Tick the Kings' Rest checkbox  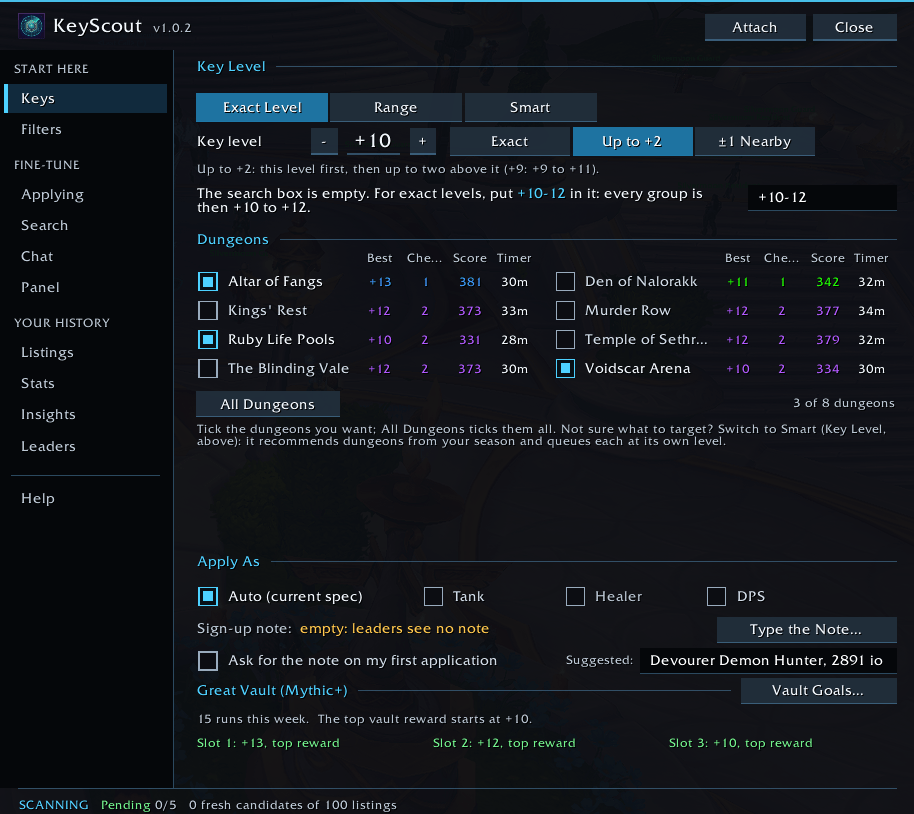[208, 311]
